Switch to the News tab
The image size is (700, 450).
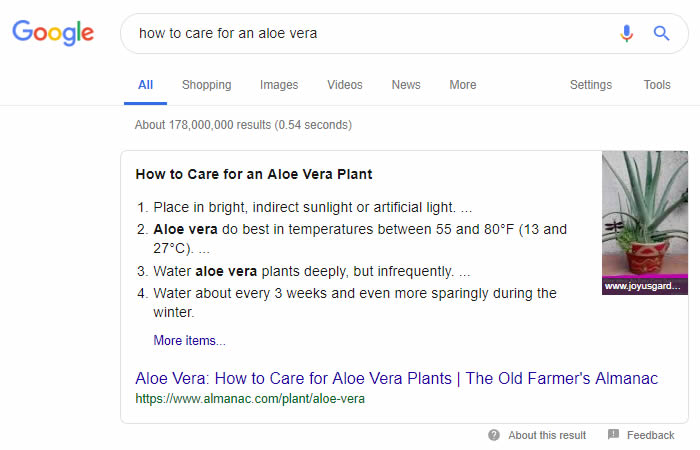(x=406, y=85)
